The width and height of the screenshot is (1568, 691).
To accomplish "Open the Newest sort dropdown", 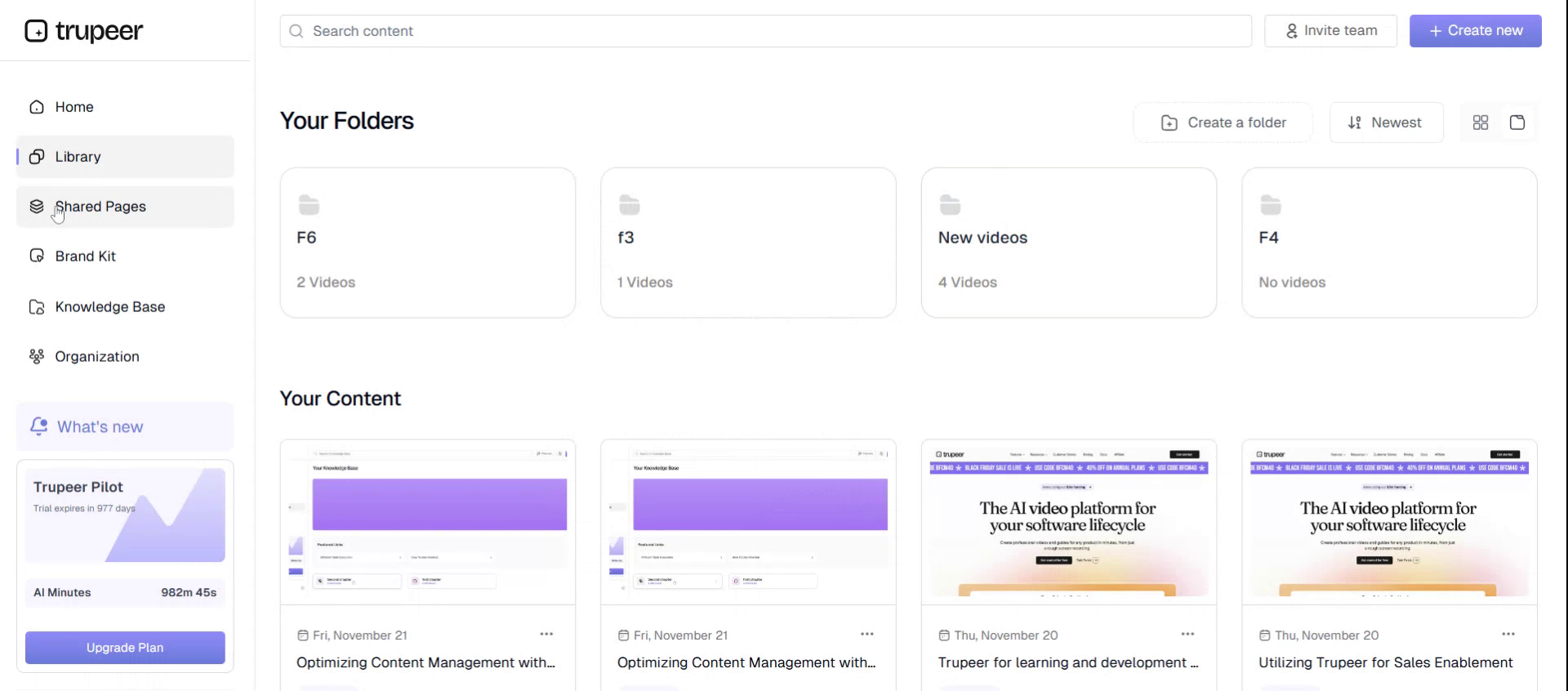I will pos(1386,123).
